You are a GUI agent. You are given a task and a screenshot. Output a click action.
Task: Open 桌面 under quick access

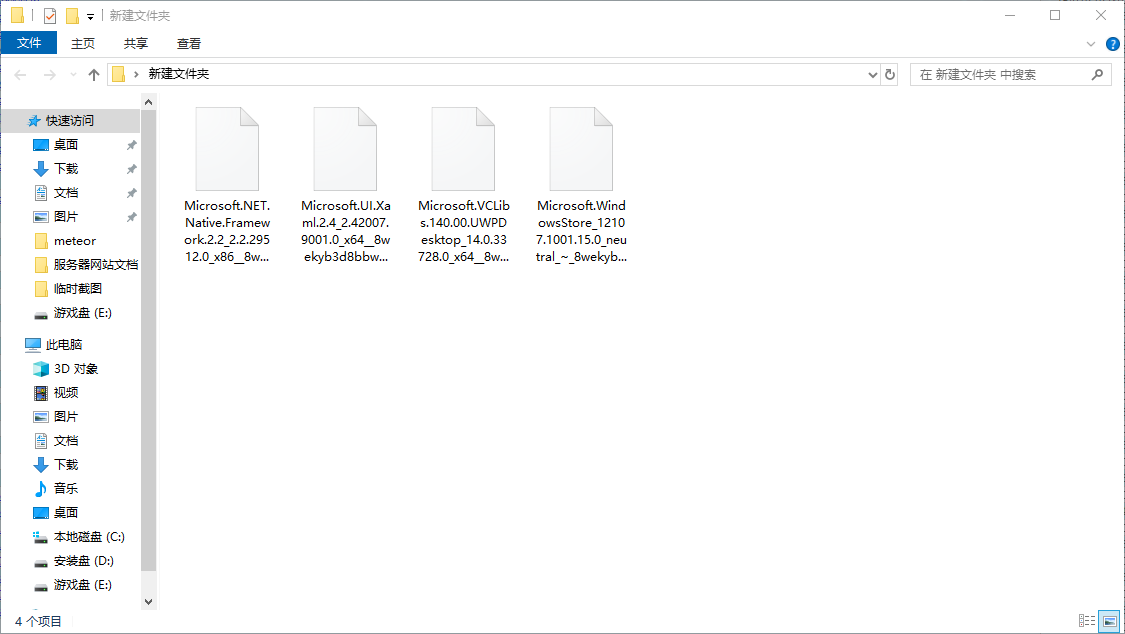coord(66,145)
